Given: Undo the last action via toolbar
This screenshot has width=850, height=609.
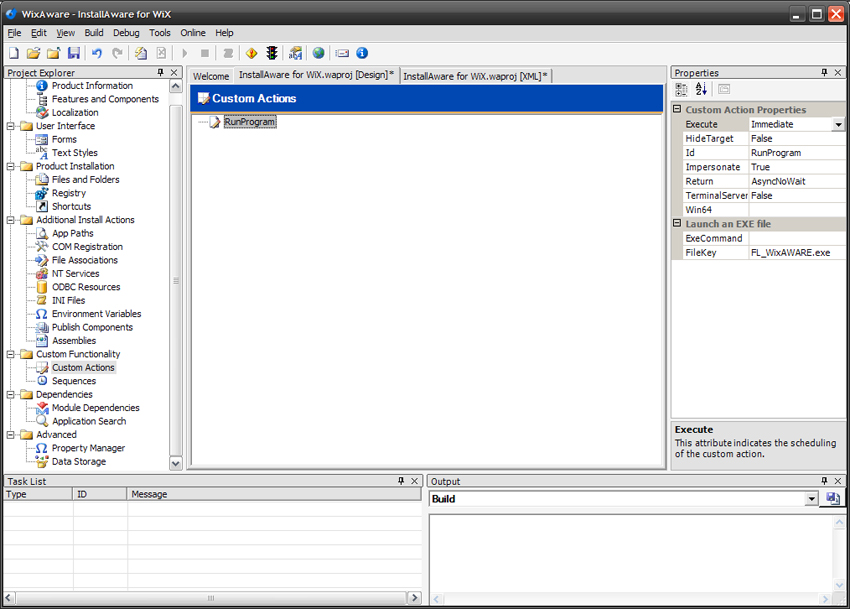Looking at the screenshot, I should [x=97, y=53].
